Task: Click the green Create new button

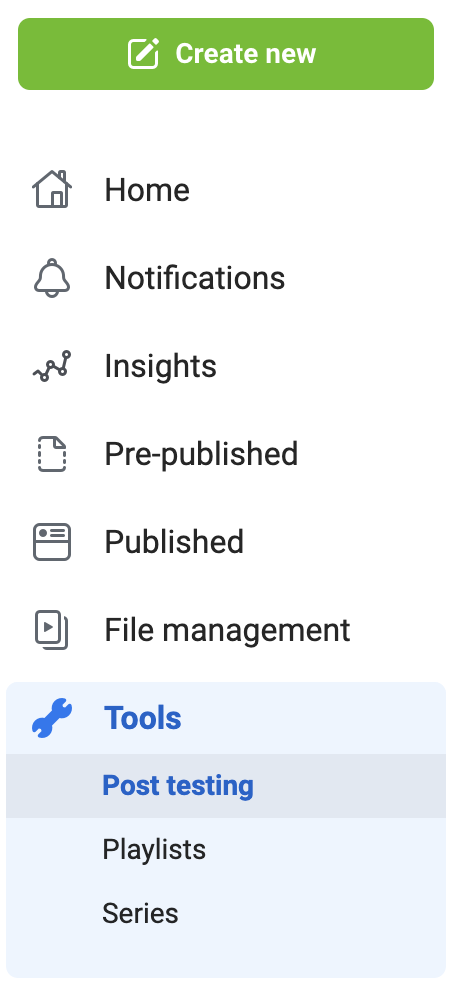Action: 226,54
